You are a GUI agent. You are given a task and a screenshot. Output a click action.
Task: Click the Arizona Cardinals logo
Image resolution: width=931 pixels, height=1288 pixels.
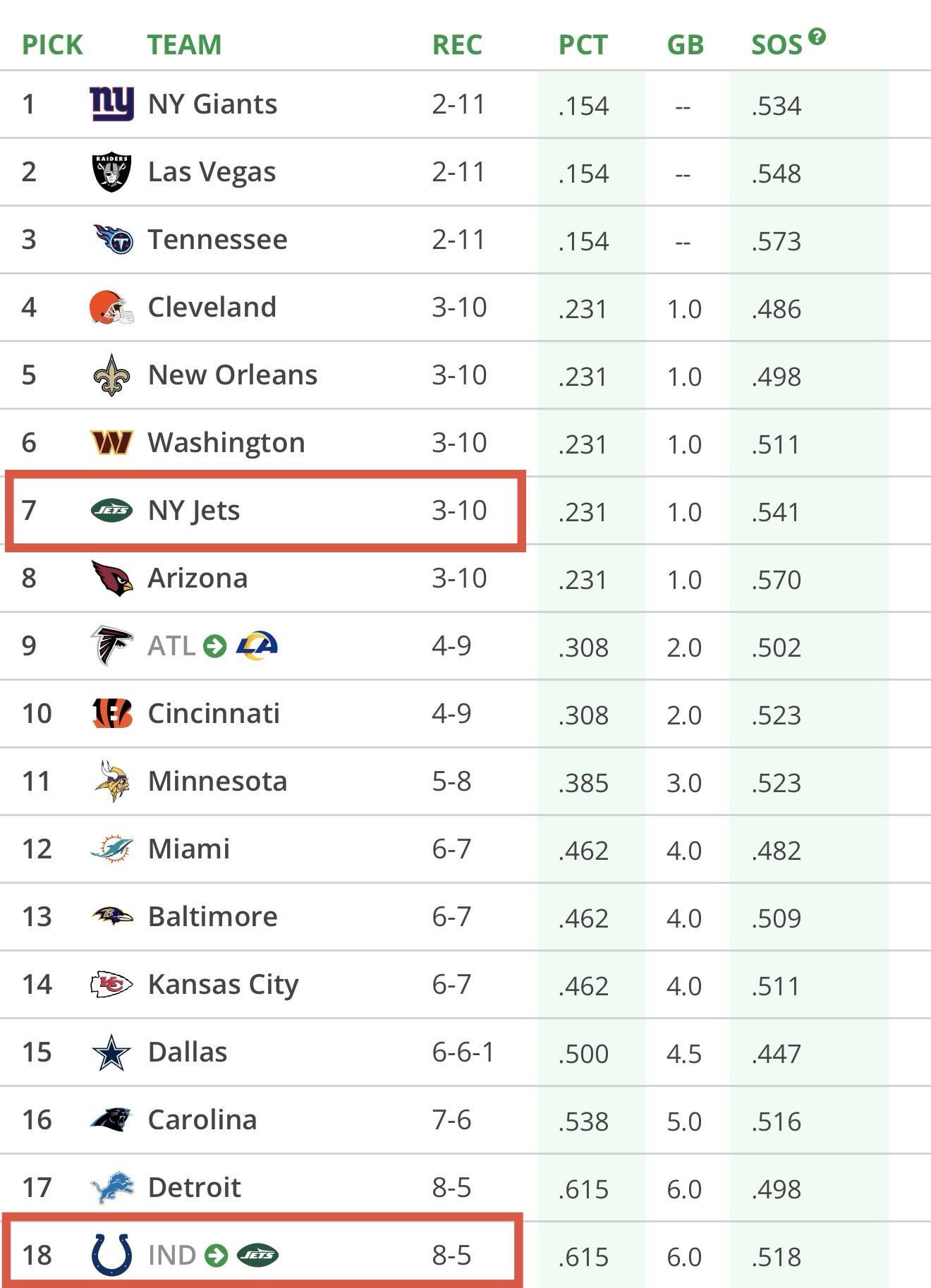[x=111, y=578]
